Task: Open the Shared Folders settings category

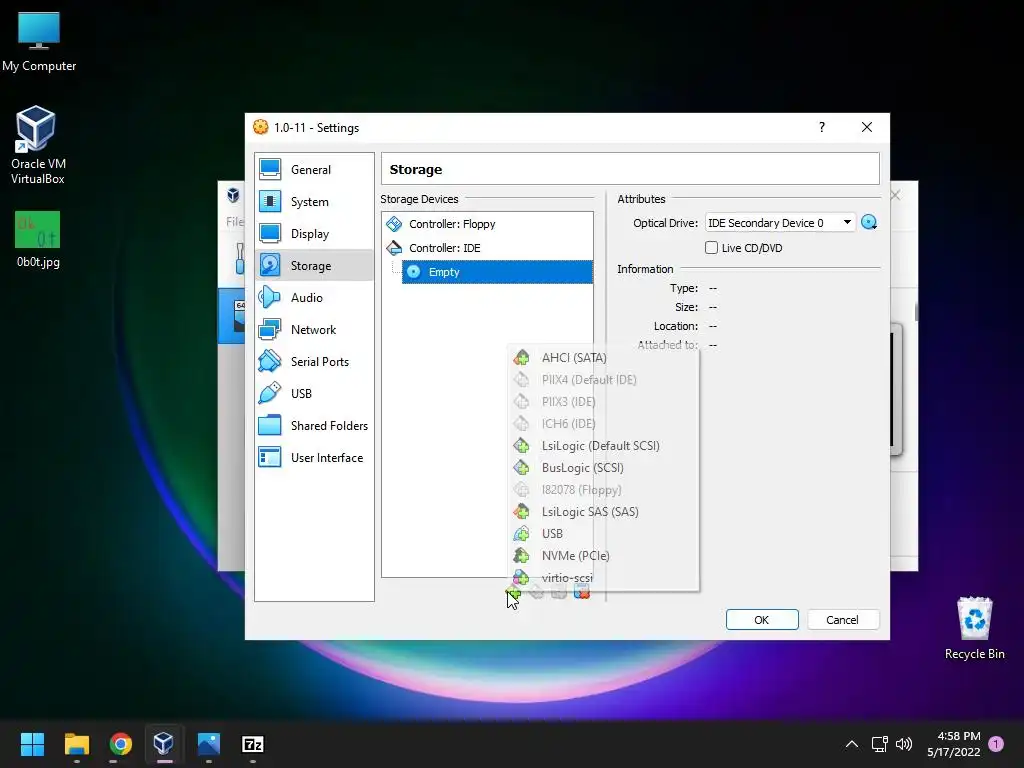Action: pyautogui.click(x=314, y=426)
